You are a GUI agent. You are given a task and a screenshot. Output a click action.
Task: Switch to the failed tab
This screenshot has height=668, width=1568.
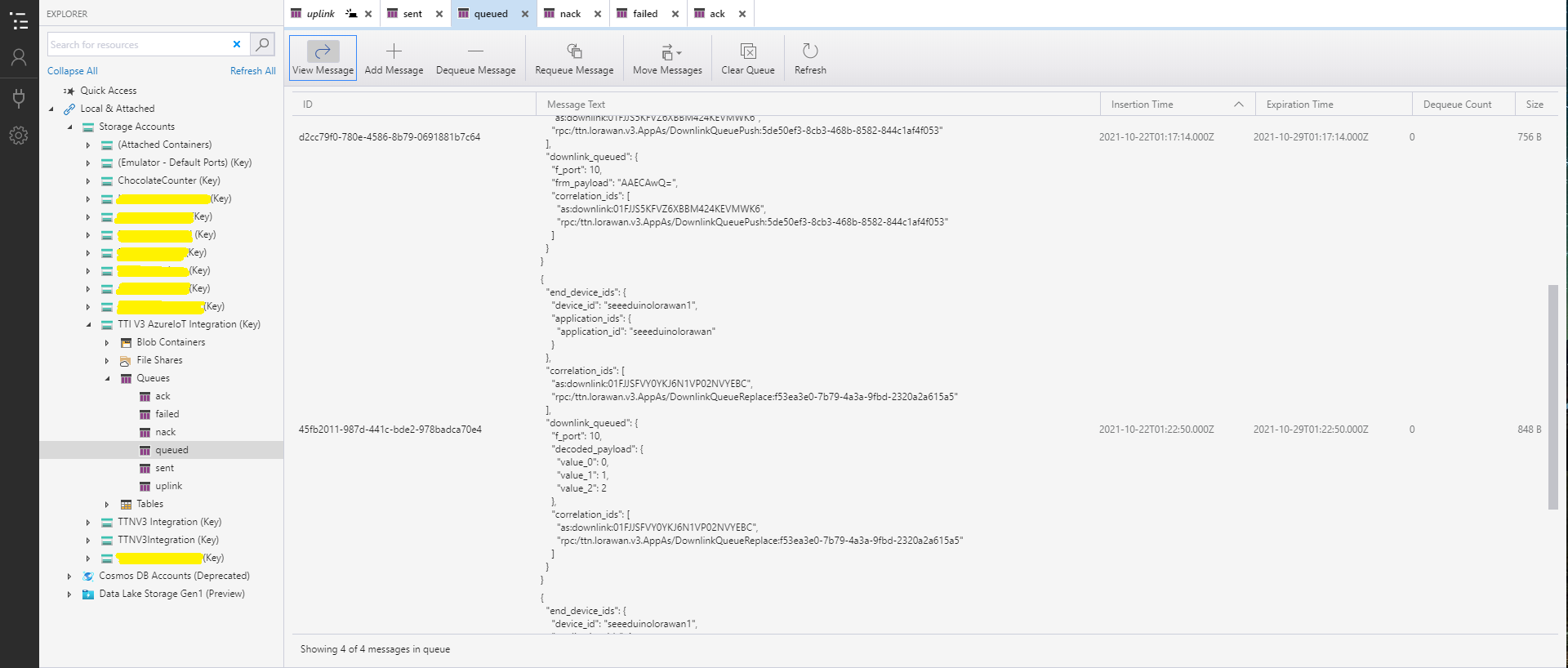[x=644, y=14]
